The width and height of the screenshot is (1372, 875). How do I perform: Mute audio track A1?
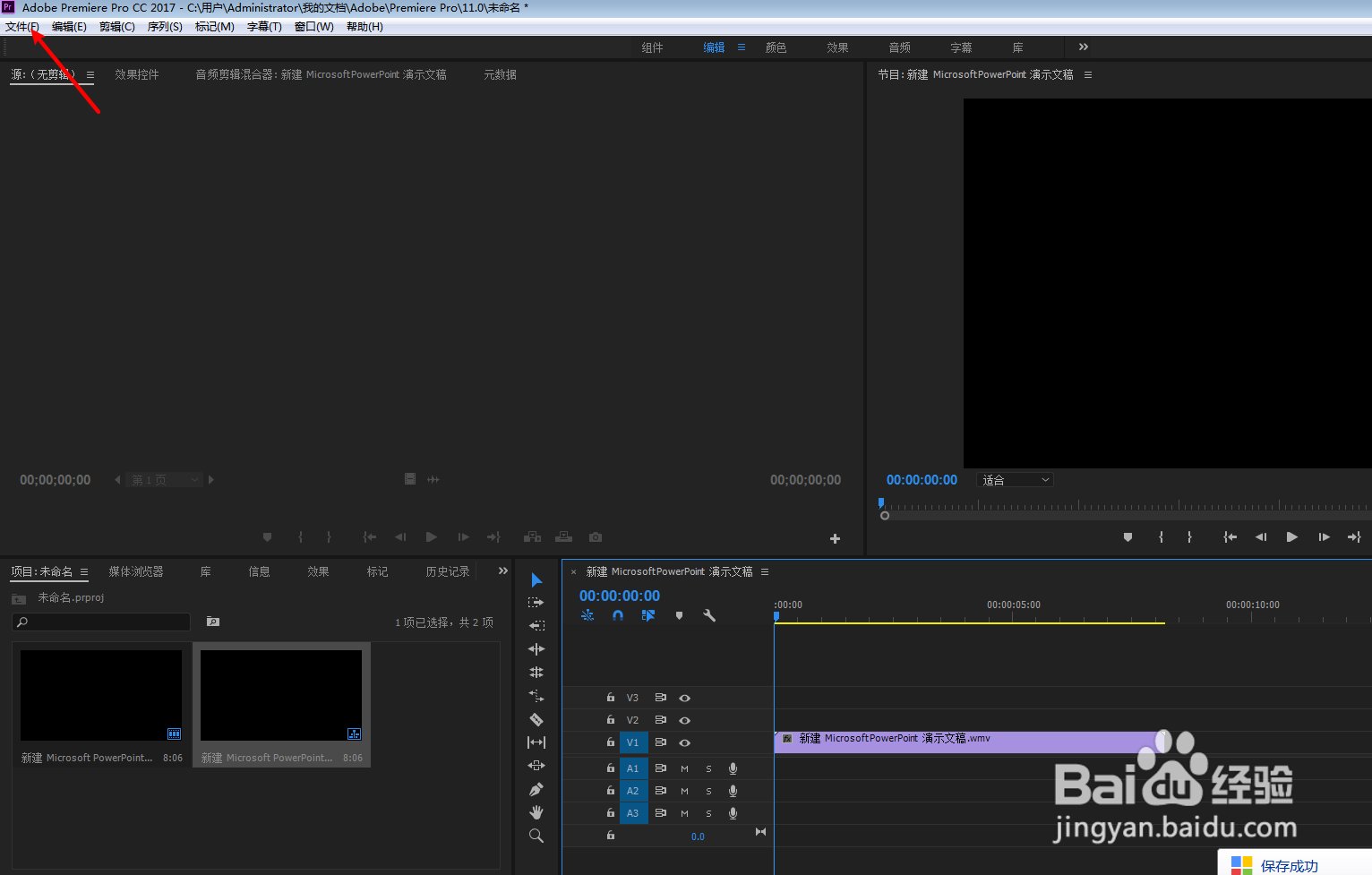pos(684,768)
